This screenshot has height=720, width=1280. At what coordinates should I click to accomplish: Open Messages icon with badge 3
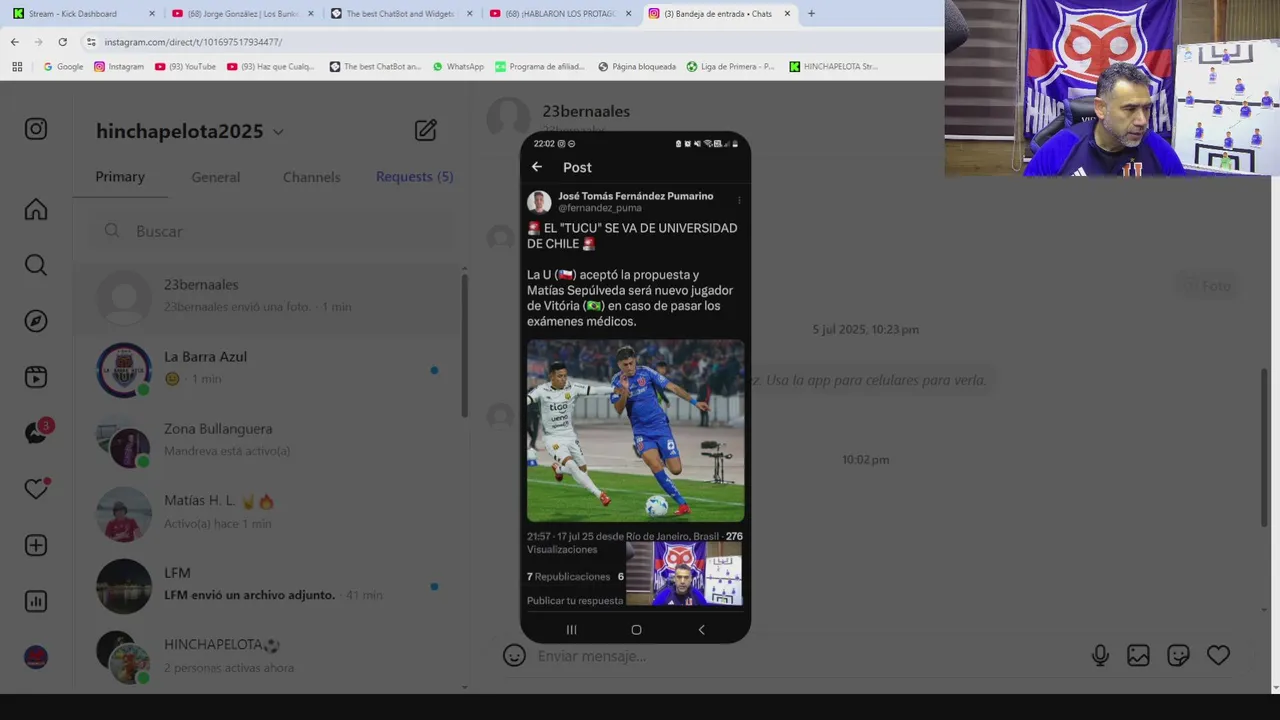[x=37, y=433]
